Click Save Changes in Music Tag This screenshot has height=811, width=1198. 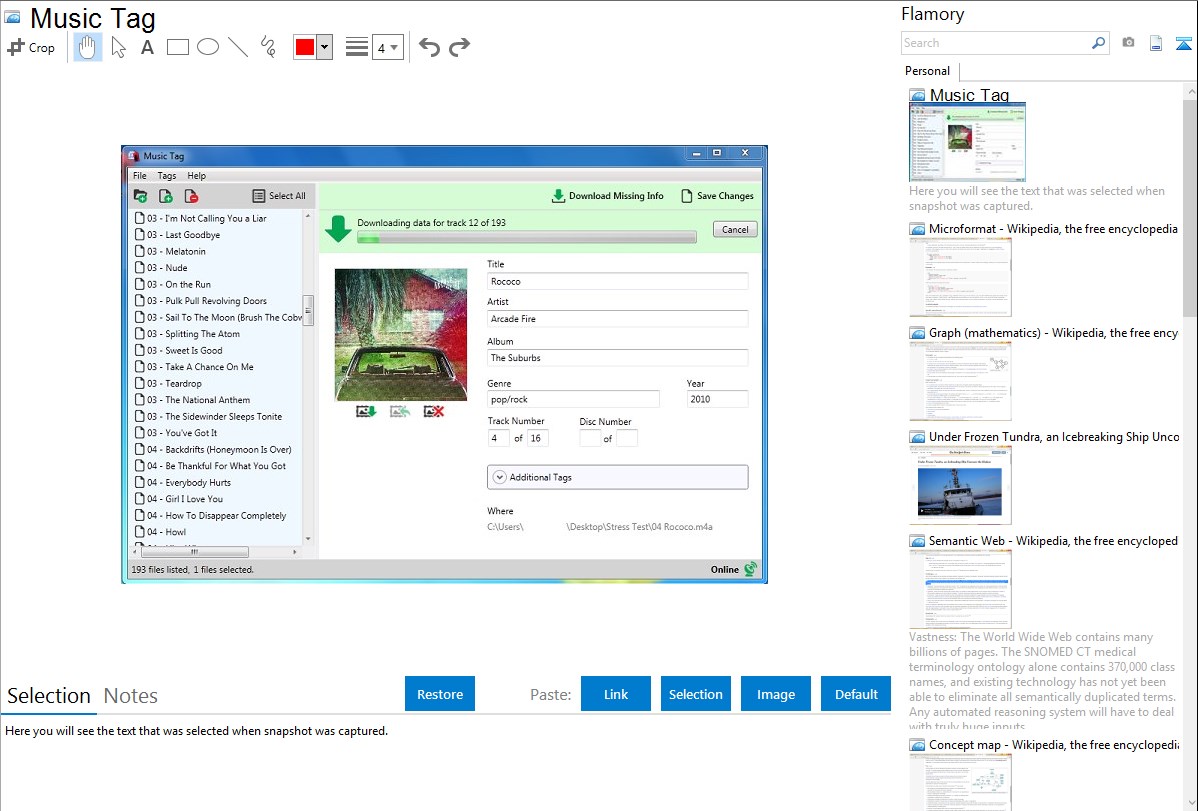717,196
